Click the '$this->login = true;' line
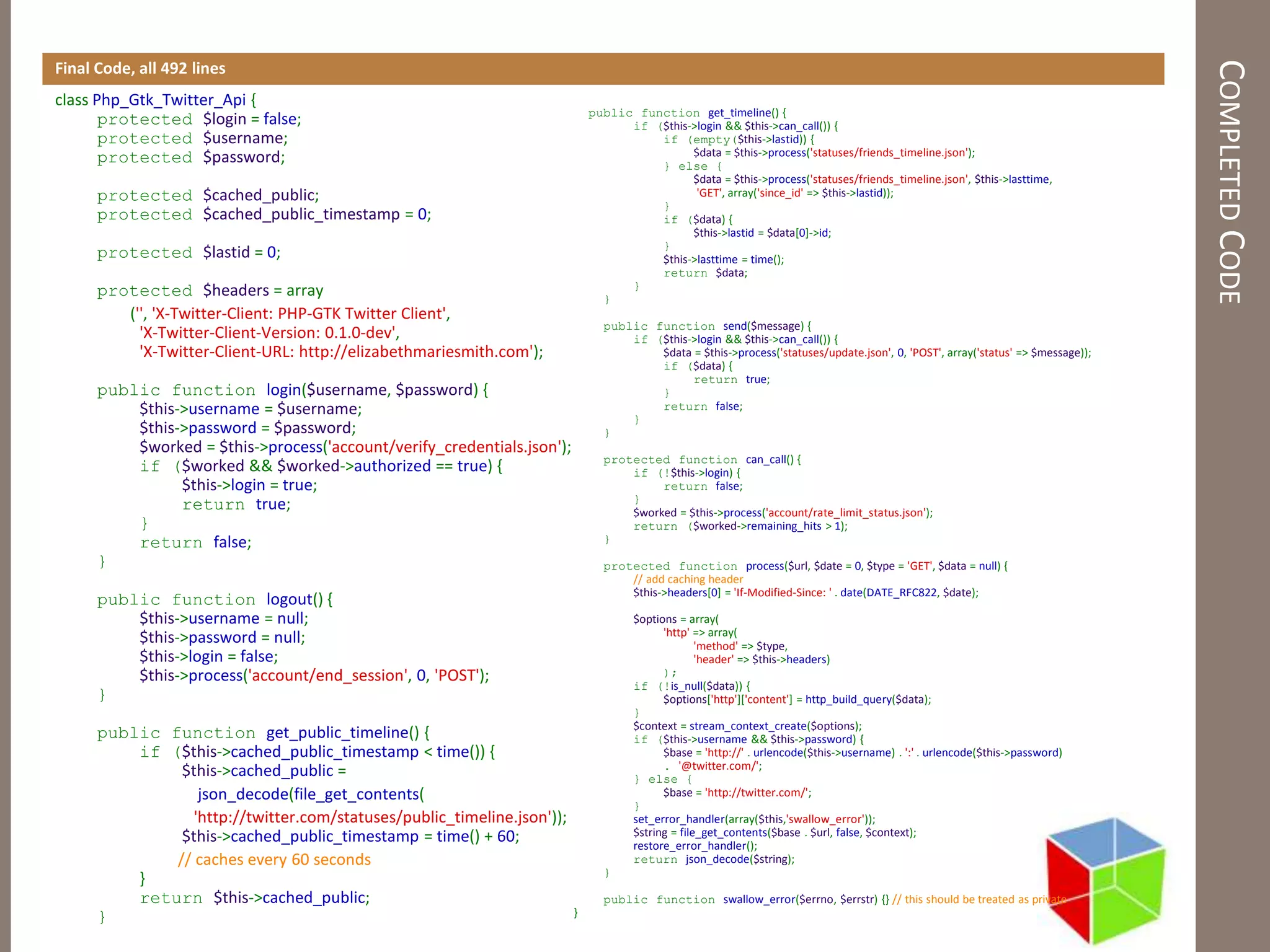The image size is (1270, 952). coord(249,485)
